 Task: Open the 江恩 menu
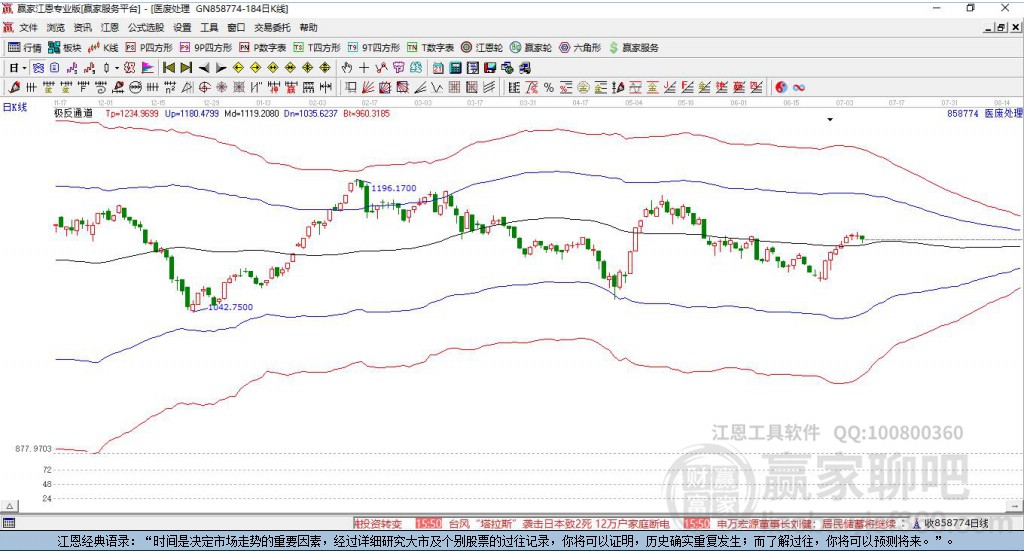click(110, 27)
